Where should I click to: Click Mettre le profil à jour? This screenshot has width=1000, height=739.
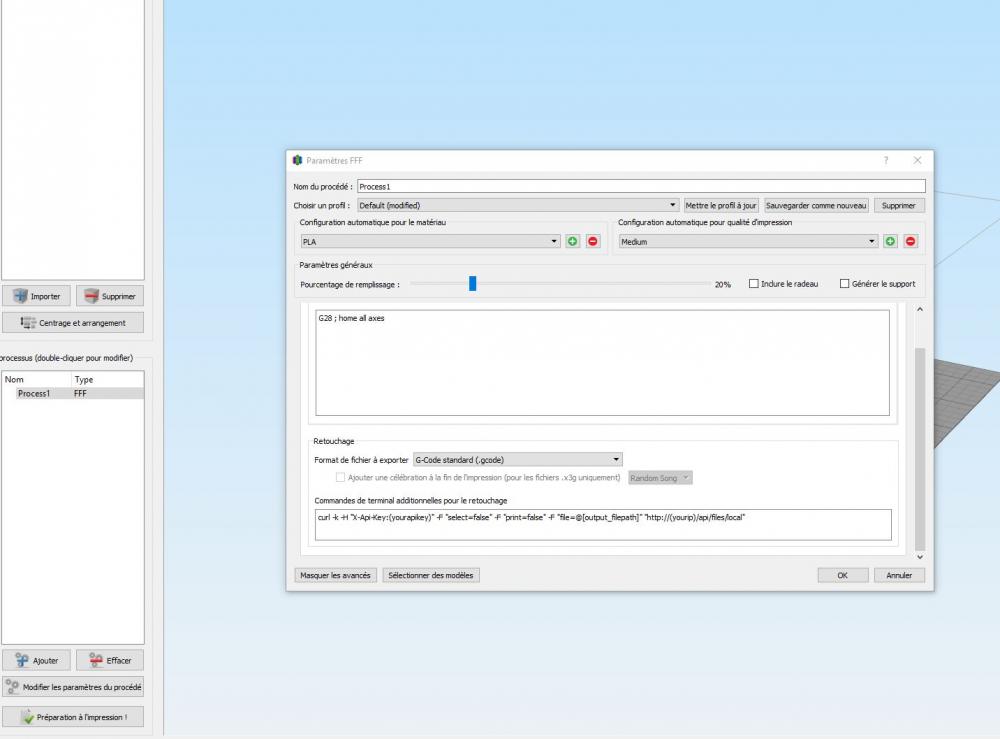pyautogui.click(x=721, y=205)
